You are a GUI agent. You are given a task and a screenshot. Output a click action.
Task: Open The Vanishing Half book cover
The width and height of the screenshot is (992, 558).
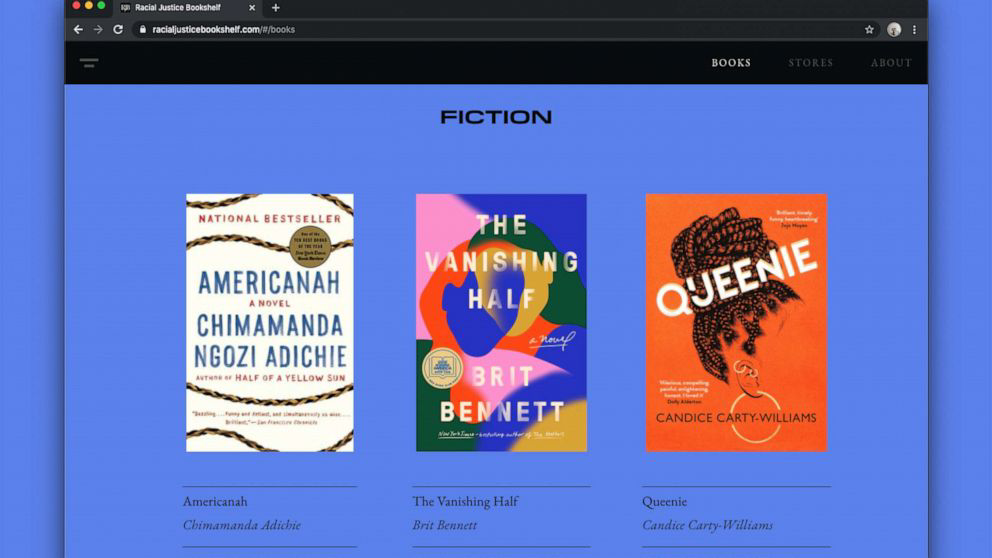pos(501,323)
